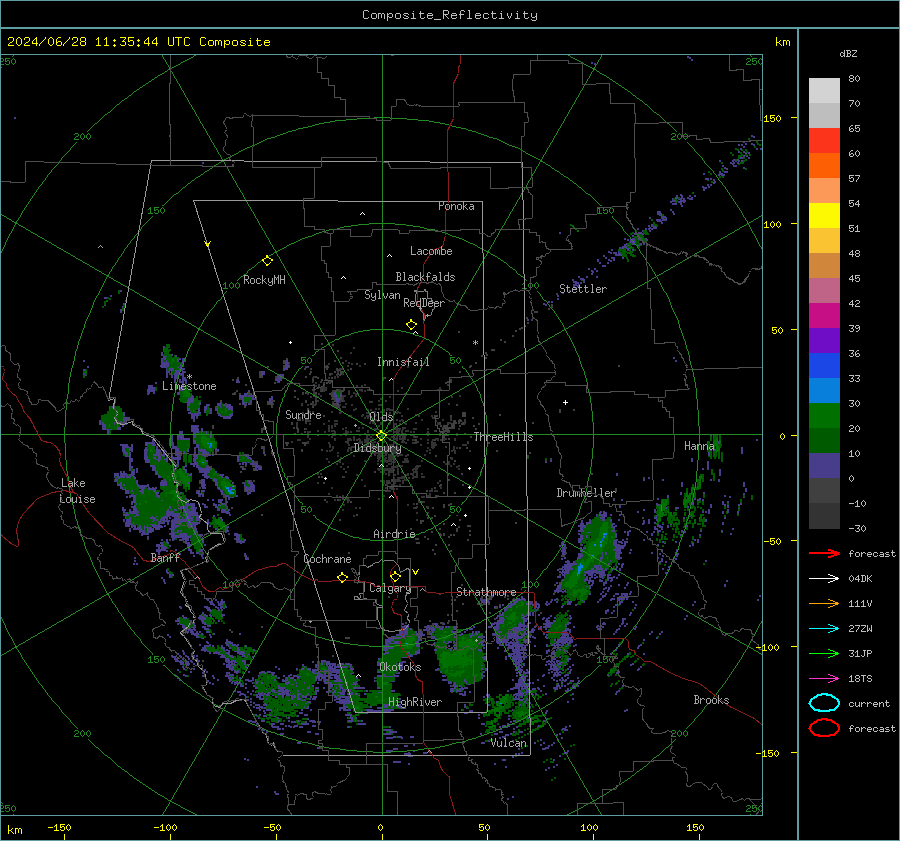Click the yellow diamond marker near Cochrane
900x841 pixels.
coord(342,577)
